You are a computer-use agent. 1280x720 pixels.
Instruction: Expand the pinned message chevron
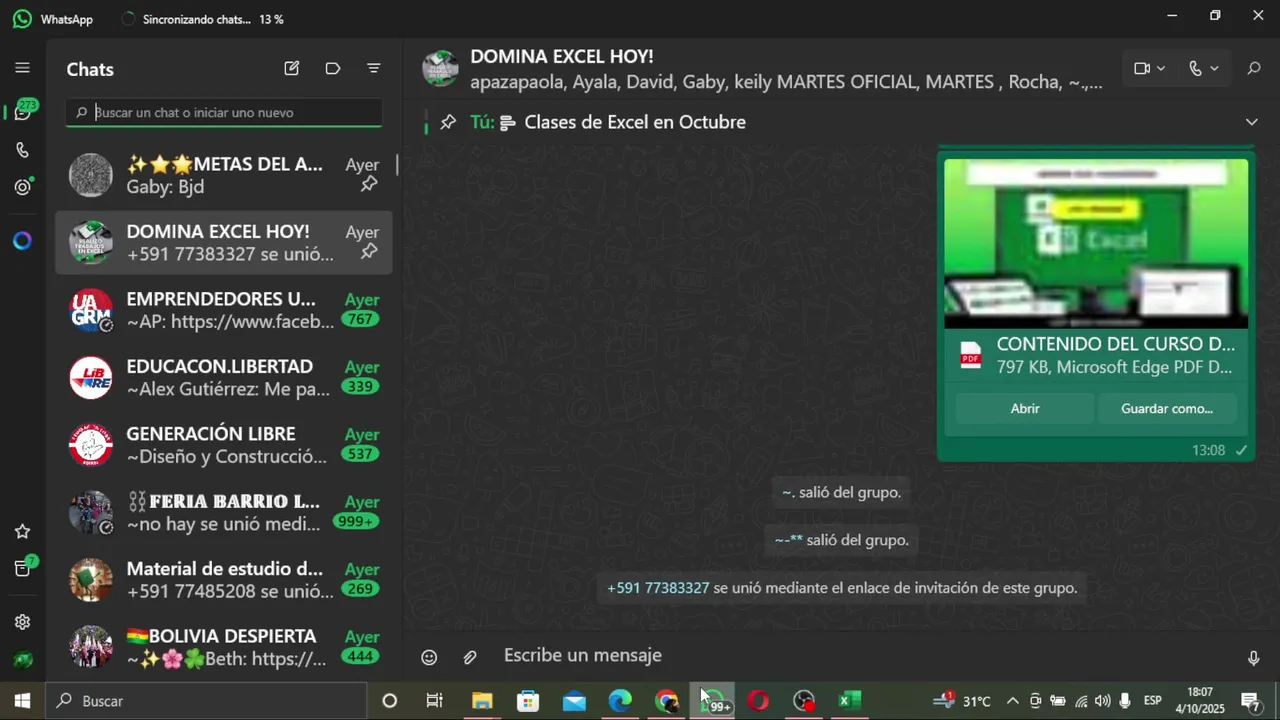1251,122
